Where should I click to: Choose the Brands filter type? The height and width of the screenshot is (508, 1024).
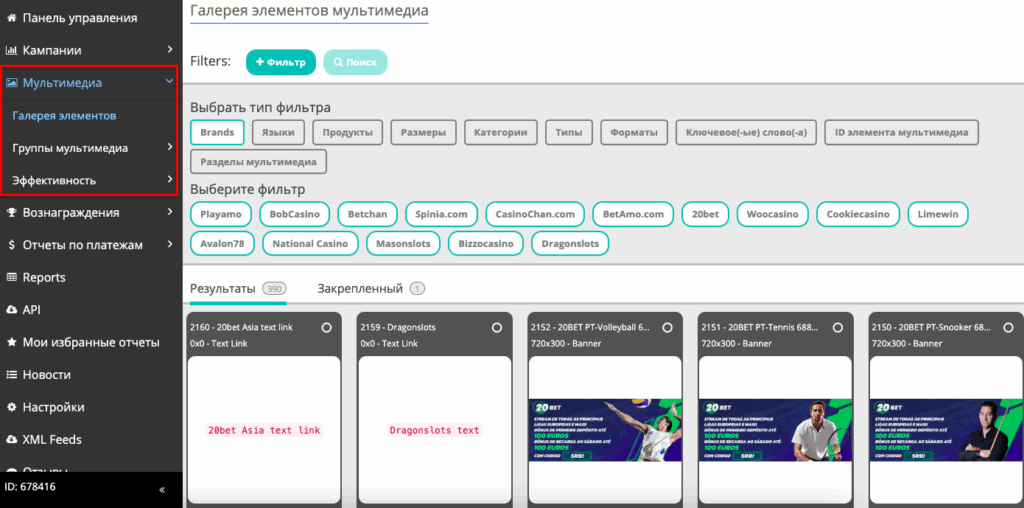pos(217,132)
